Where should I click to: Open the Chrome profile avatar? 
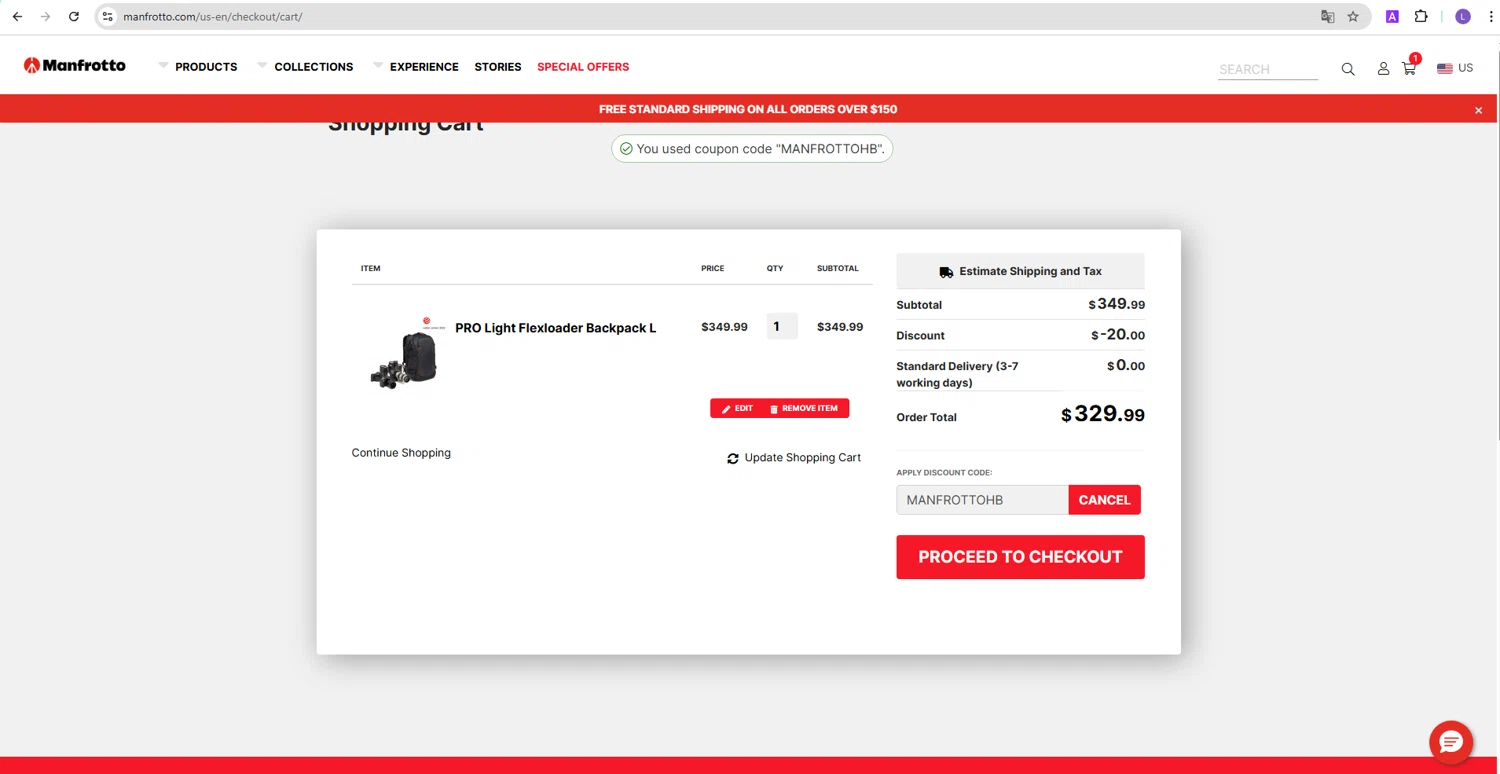(x=1463, y=16)
